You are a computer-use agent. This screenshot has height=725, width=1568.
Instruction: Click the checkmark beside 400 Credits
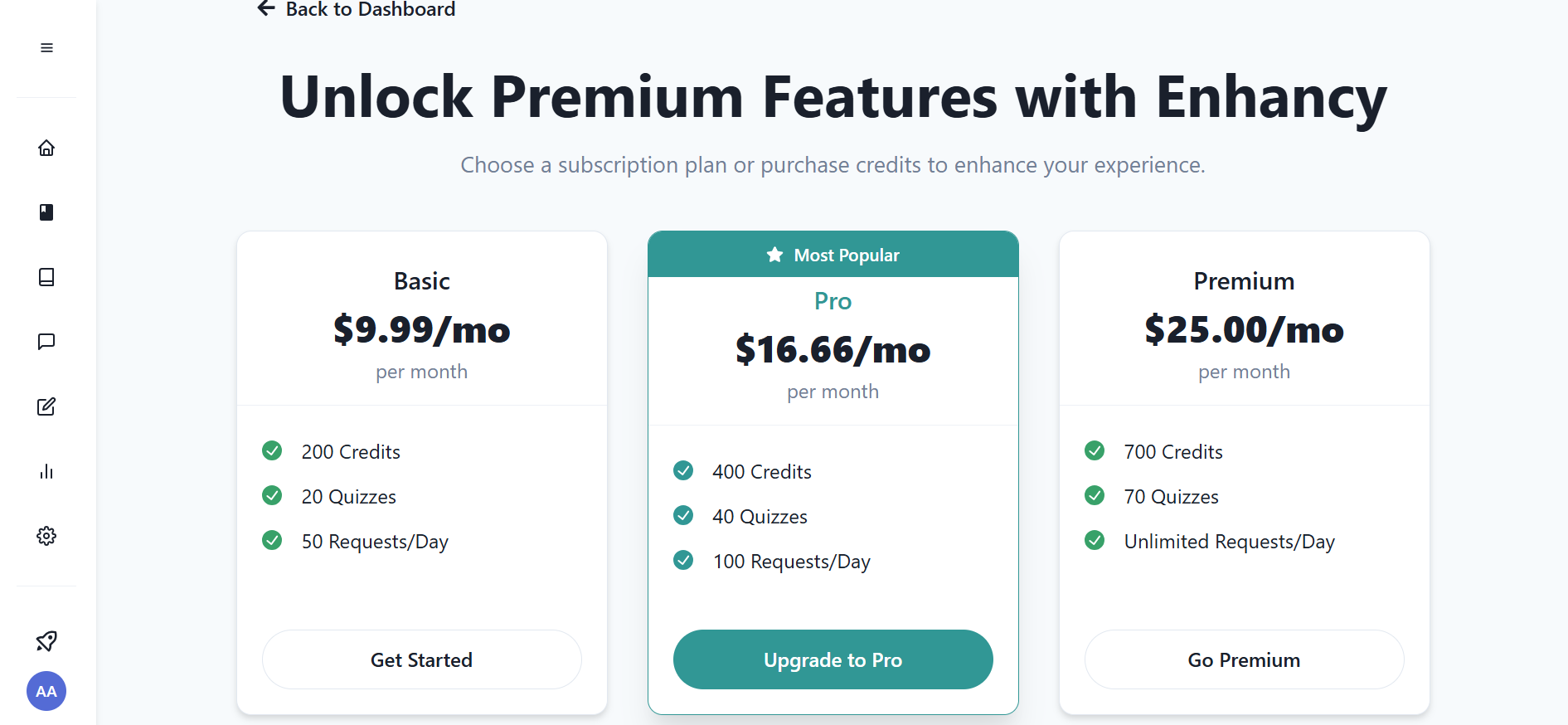pos(683,470)
